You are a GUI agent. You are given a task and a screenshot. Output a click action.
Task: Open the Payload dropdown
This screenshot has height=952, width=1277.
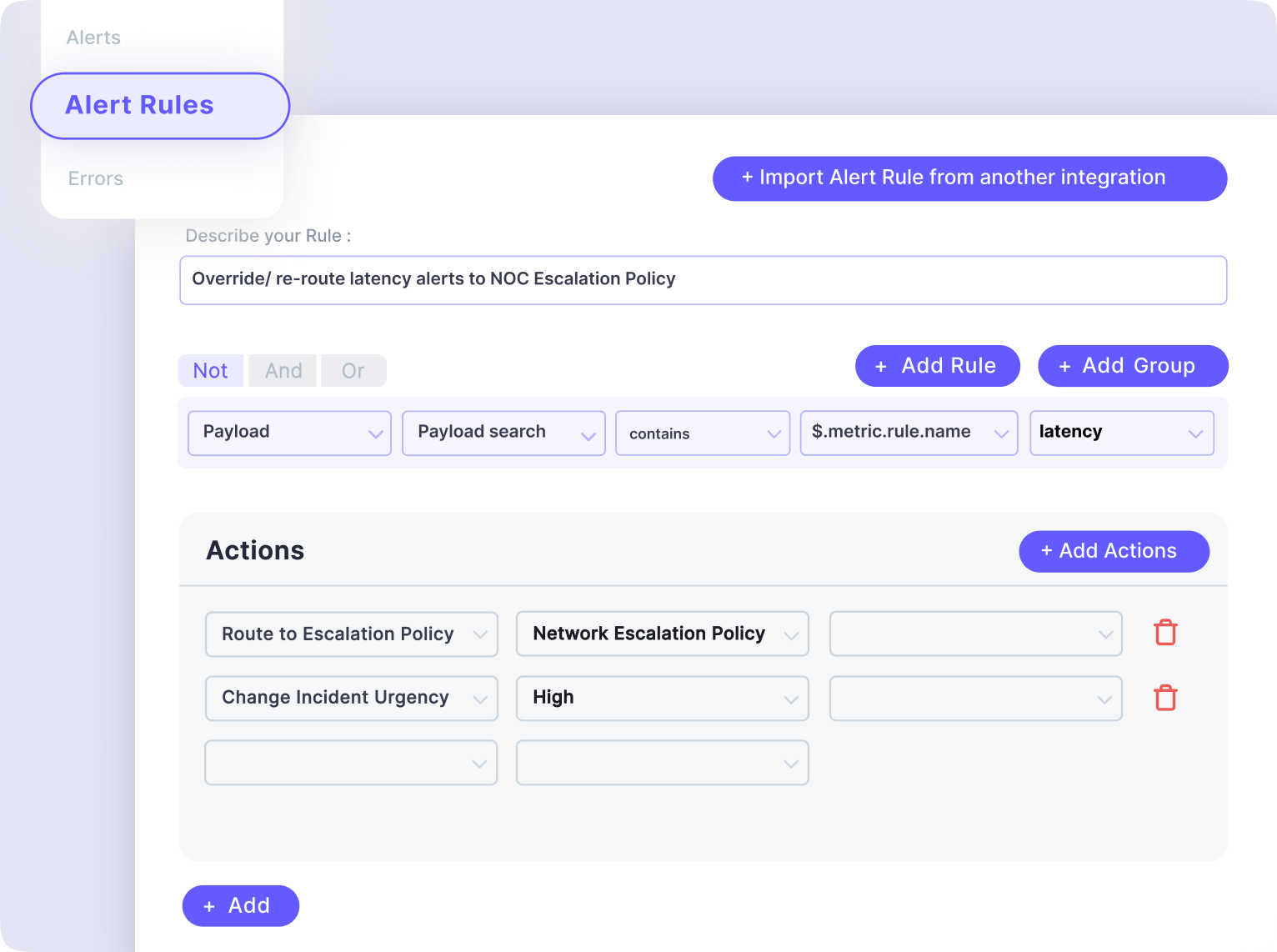tap(289, 433)
